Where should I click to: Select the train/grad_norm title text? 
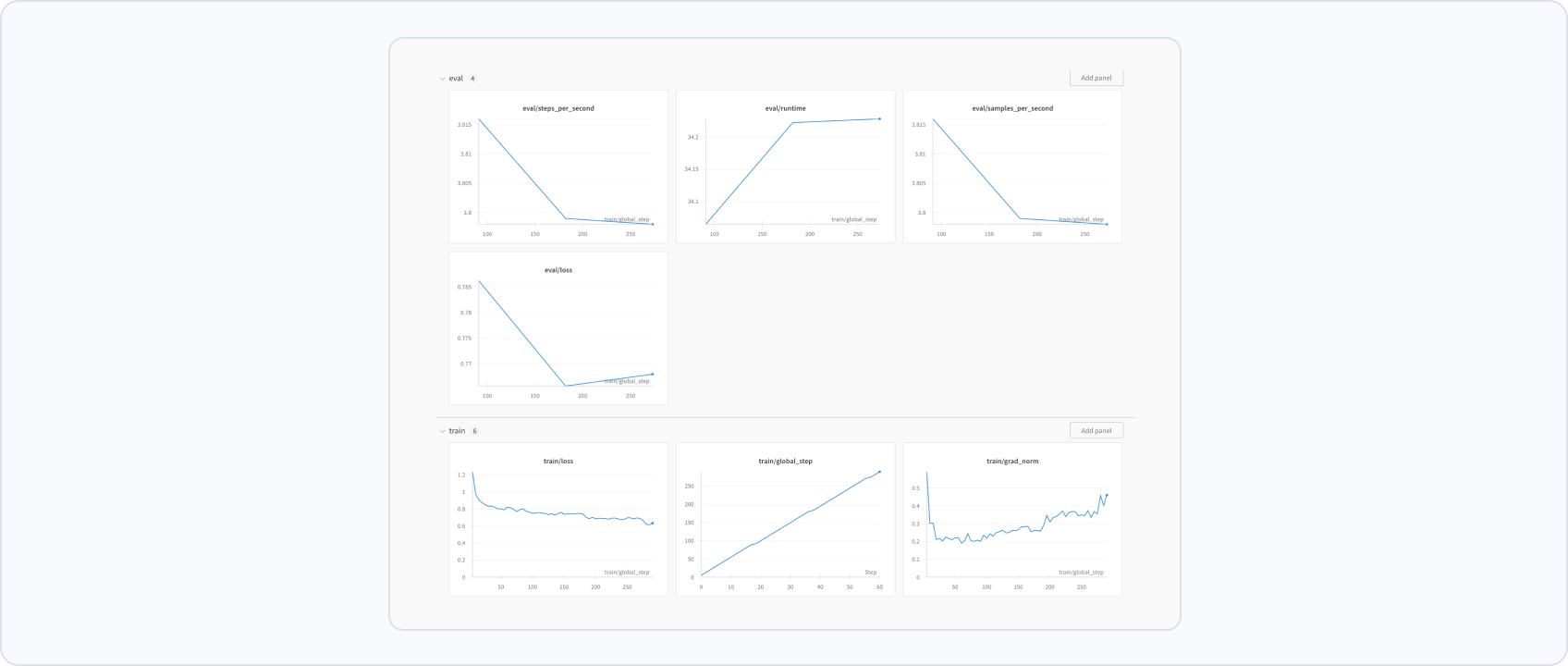pos(1012,461)
